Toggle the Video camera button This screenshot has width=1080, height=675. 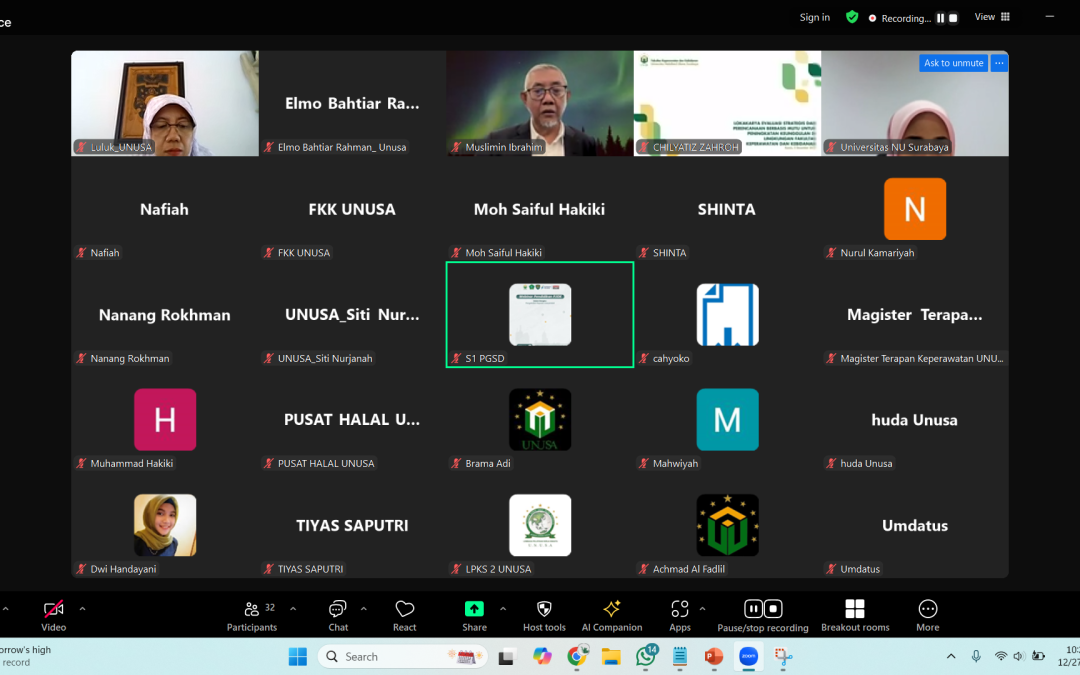54,615
